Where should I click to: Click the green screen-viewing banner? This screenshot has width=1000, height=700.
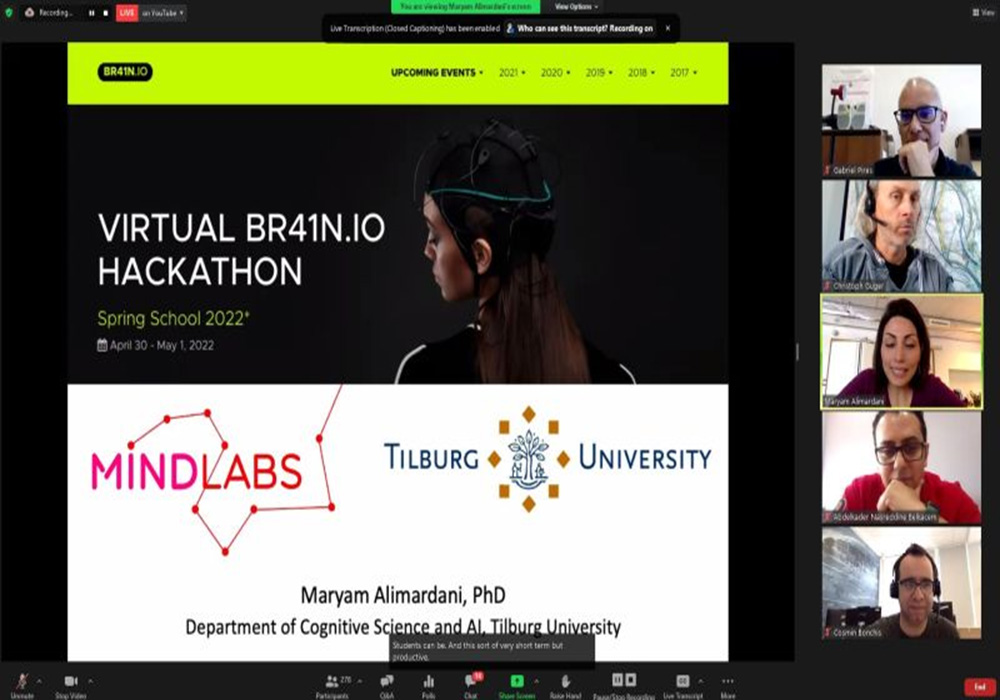click(x=466, y=6)
